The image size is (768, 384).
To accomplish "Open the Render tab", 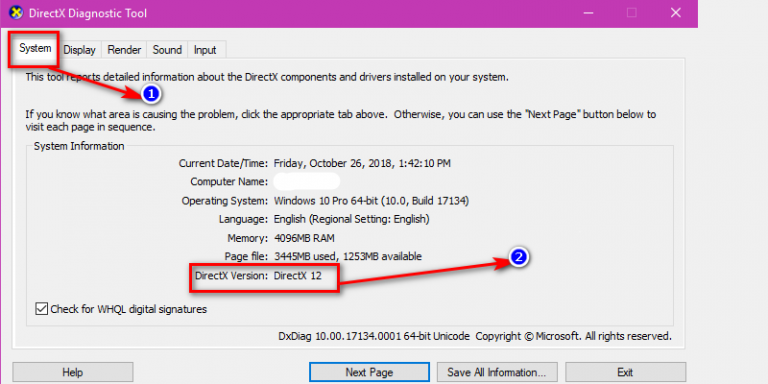I will point(124,50).
